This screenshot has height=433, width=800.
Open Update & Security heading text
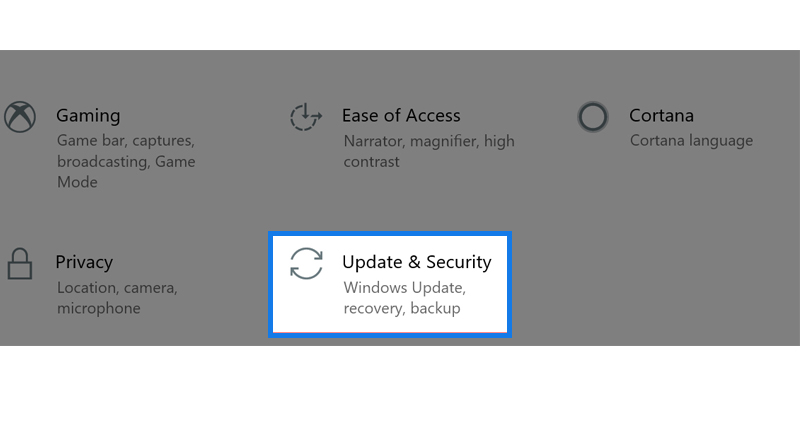coord(417,262)
